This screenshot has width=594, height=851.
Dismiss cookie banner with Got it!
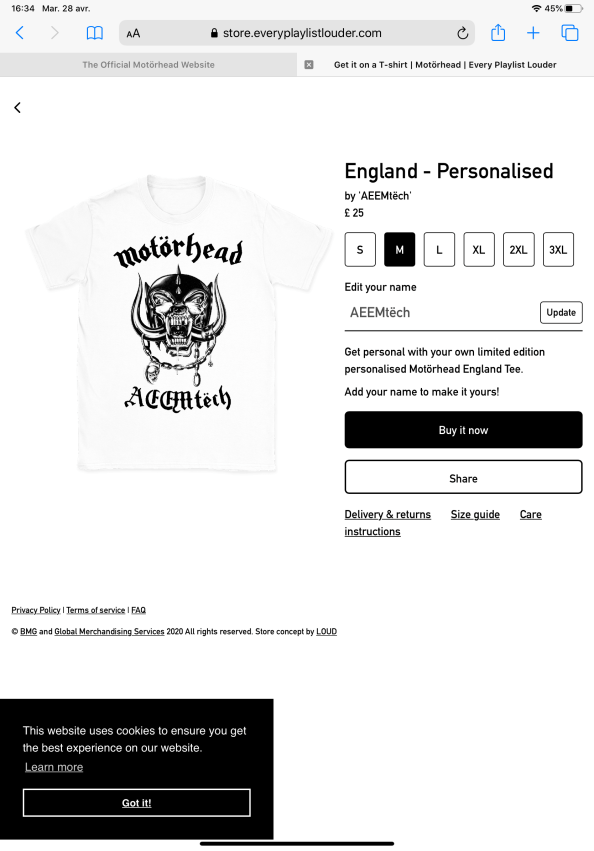[x=136, y=803]
